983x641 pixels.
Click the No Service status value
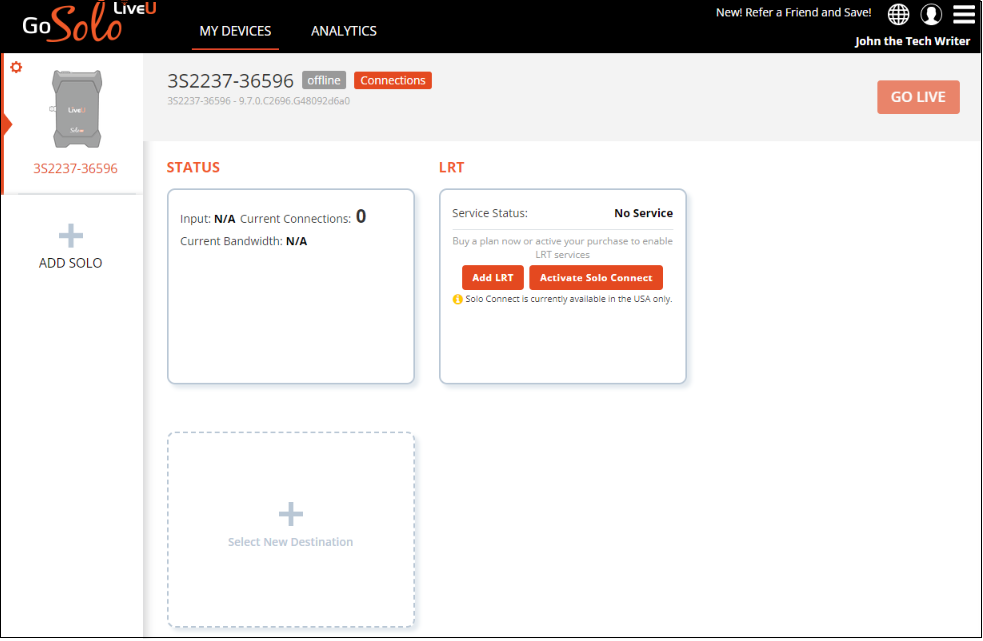(x=643, y=213)
